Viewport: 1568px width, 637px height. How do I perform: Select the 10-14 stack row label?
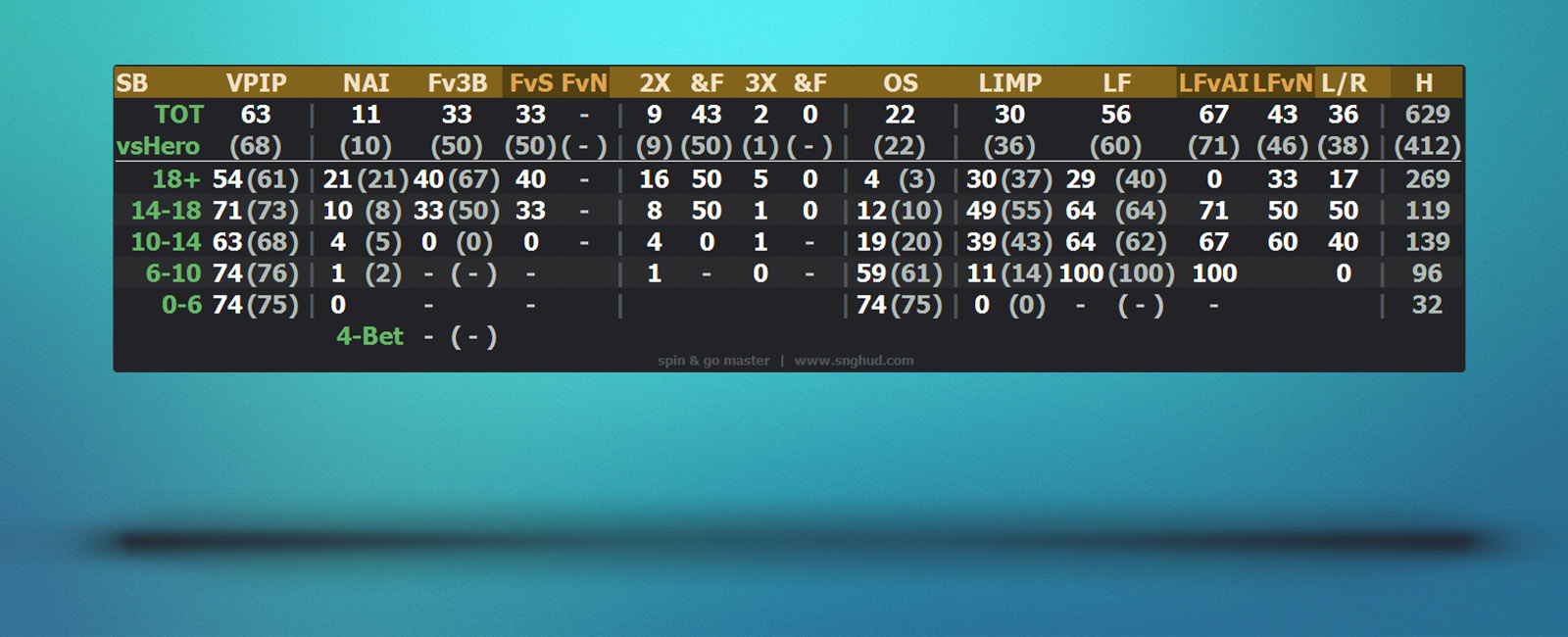166,242
